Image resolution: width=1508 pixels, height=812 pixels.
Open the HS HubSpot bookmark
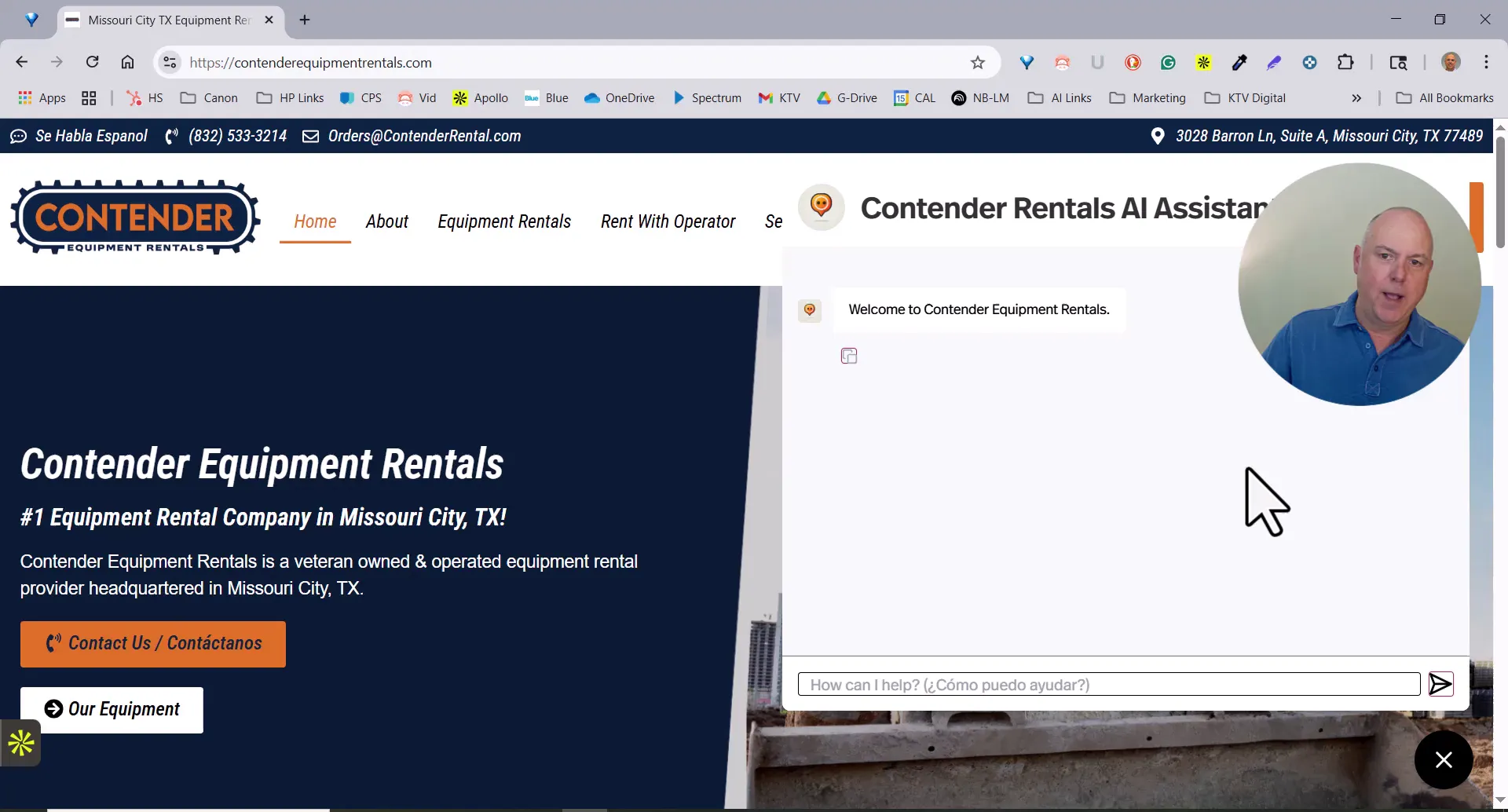click(145, 98)
